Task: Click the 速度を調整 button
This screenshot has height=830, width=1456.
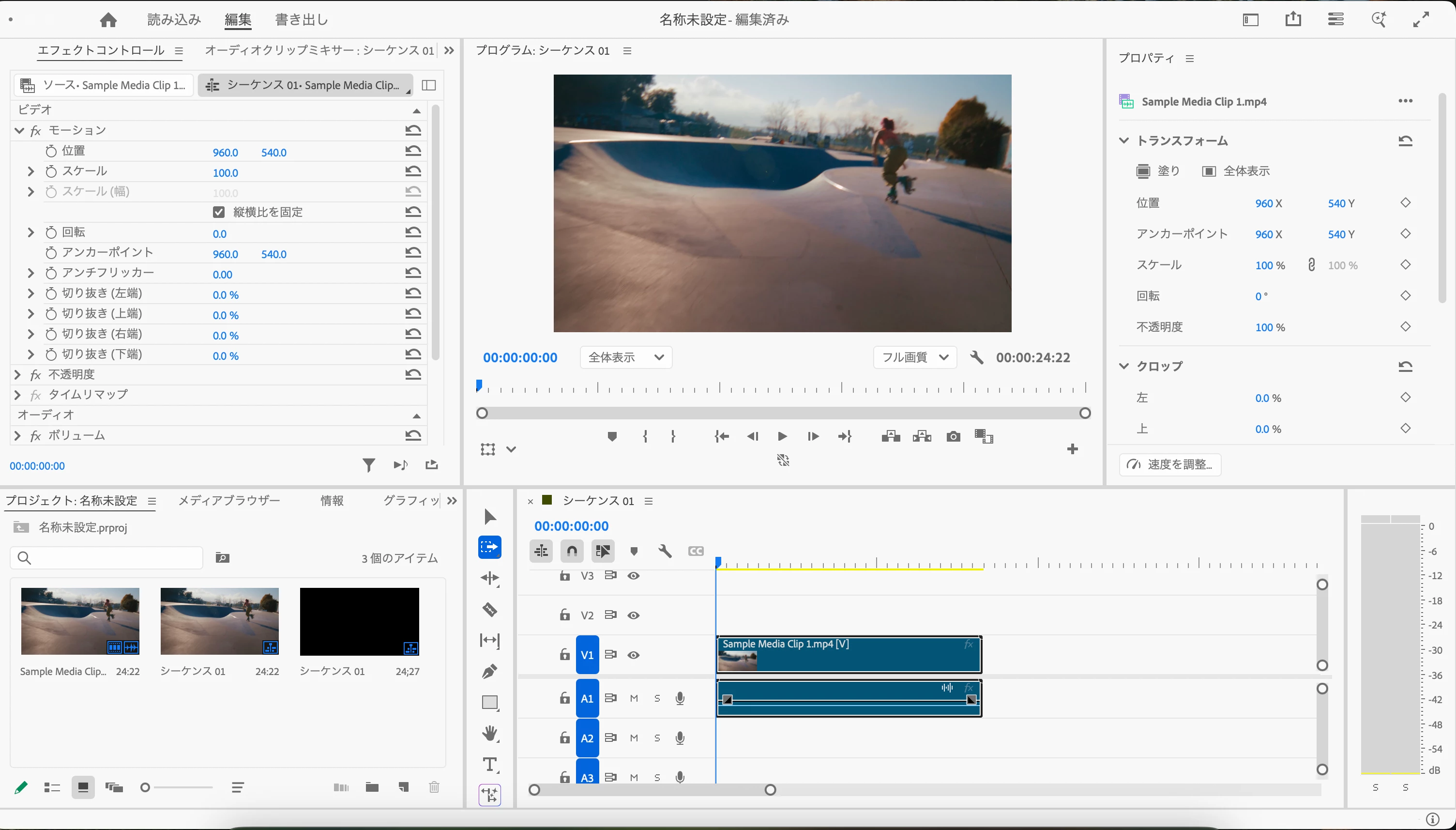Action: 1169,464
